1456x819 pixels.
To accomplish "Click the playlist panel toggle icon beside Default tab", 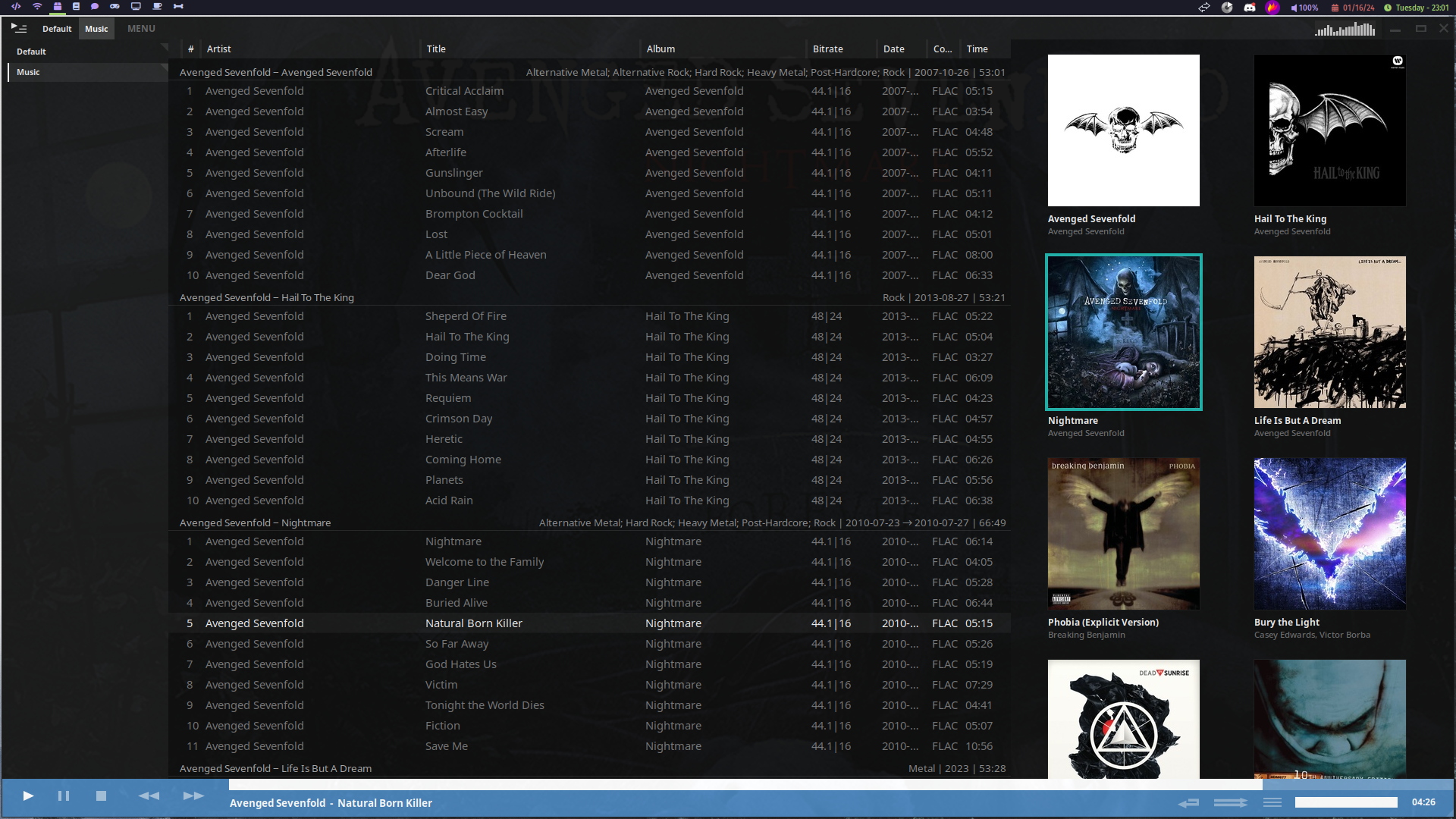I will coord(19,28).
